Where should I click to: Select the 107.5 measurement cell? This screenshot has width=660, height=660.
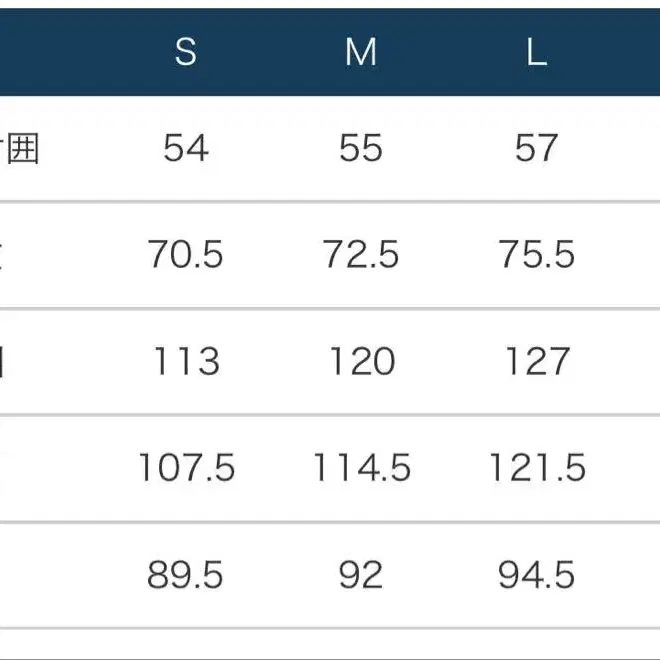click(x=186, y=467)
